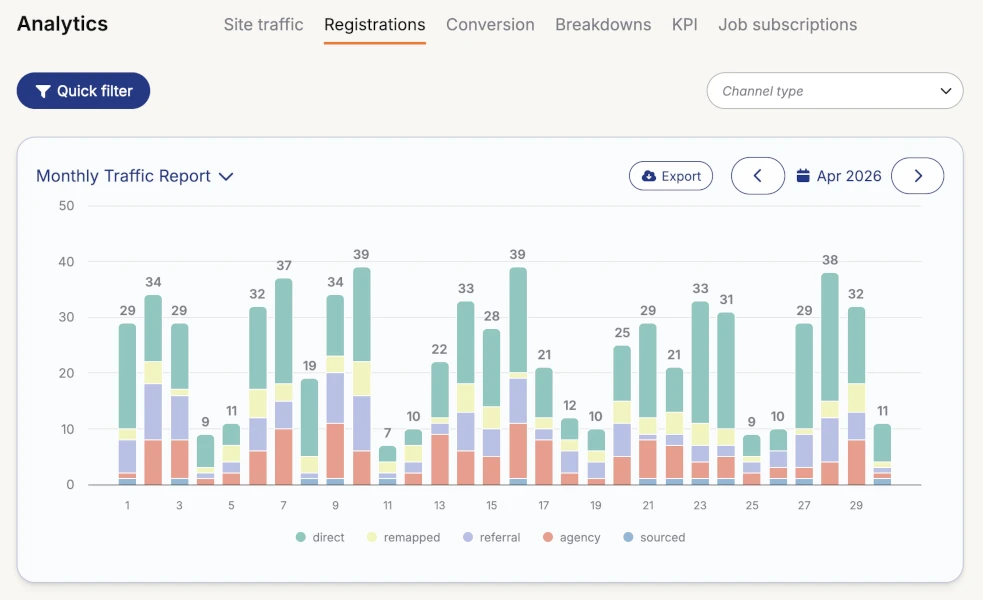The image size is (983, 600).
Task: Click the Quick filter button
Action: pos(83,91)
